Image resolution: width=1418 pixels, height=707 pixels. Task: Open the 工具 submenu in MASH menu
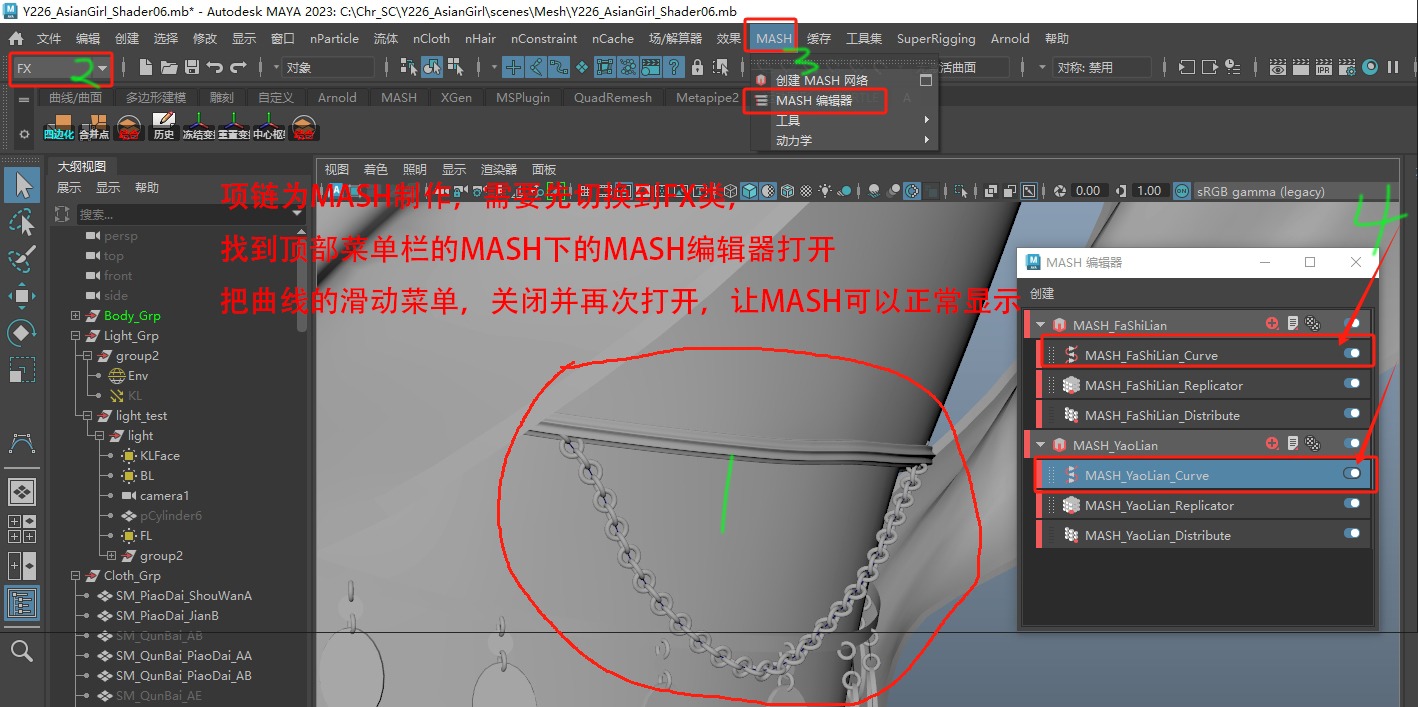(844, 120)
